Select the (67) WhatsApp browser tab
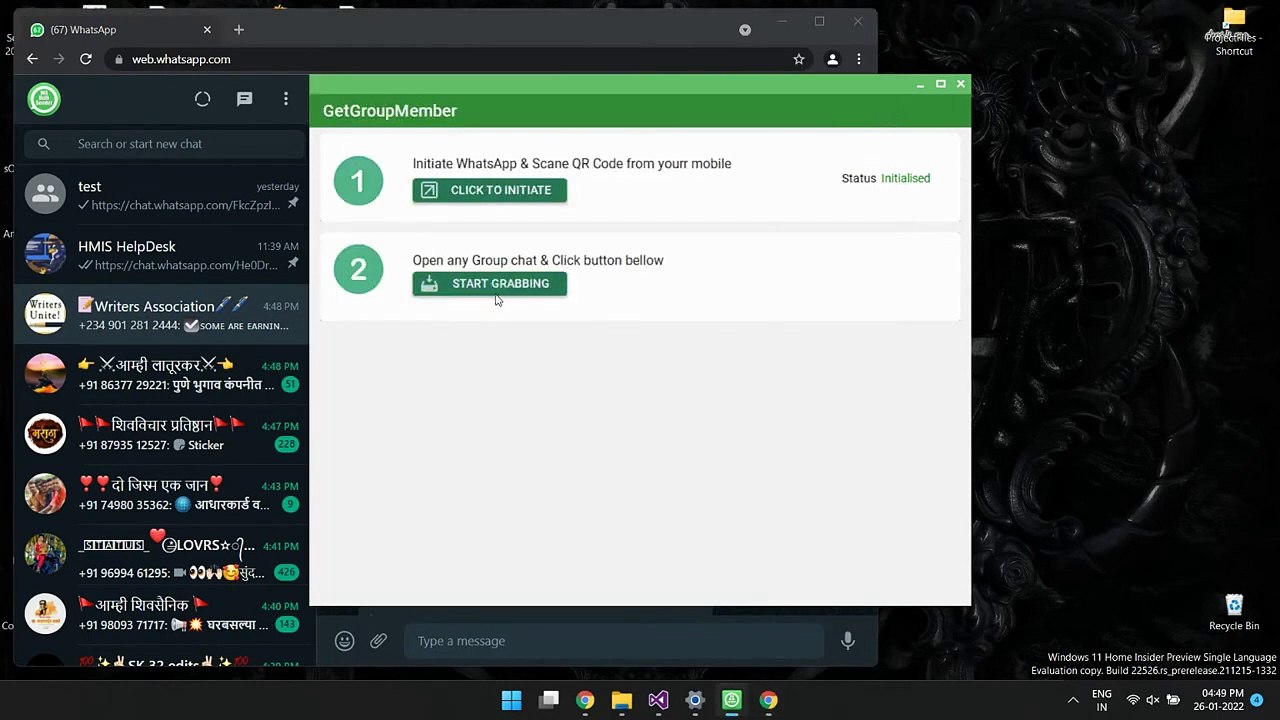 click(x=122, y=30)
